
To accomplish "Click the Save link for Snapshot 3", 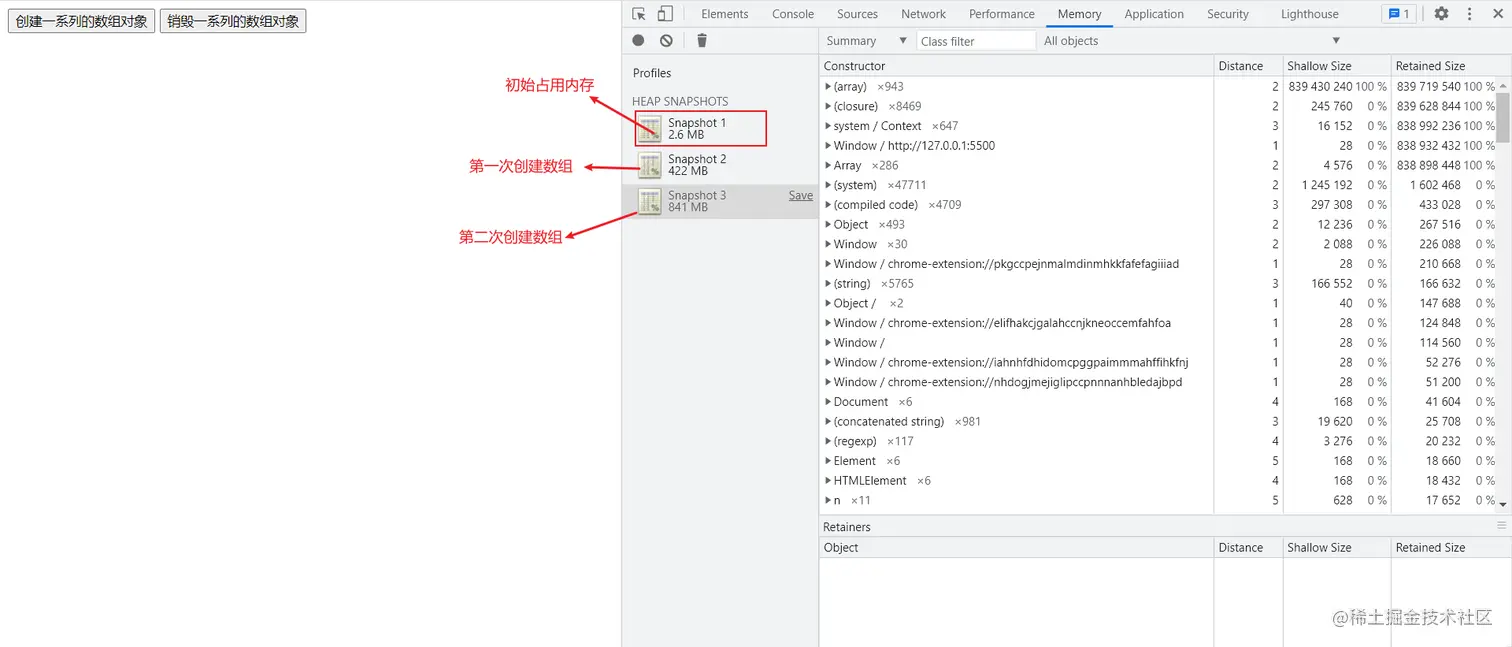I will click(x=801, y=196).
